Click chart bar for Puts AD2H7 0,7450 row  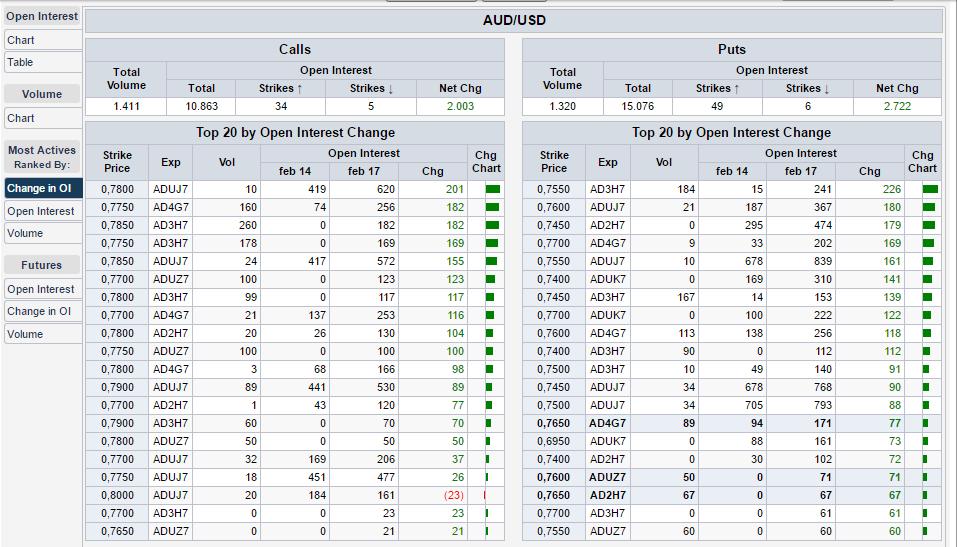(x=929, y=225)
